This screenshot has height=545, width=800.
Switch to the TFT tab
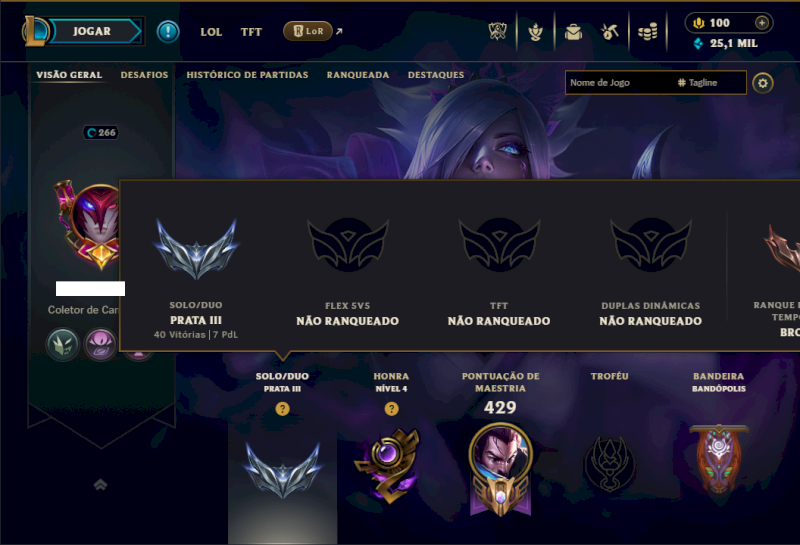251,32
